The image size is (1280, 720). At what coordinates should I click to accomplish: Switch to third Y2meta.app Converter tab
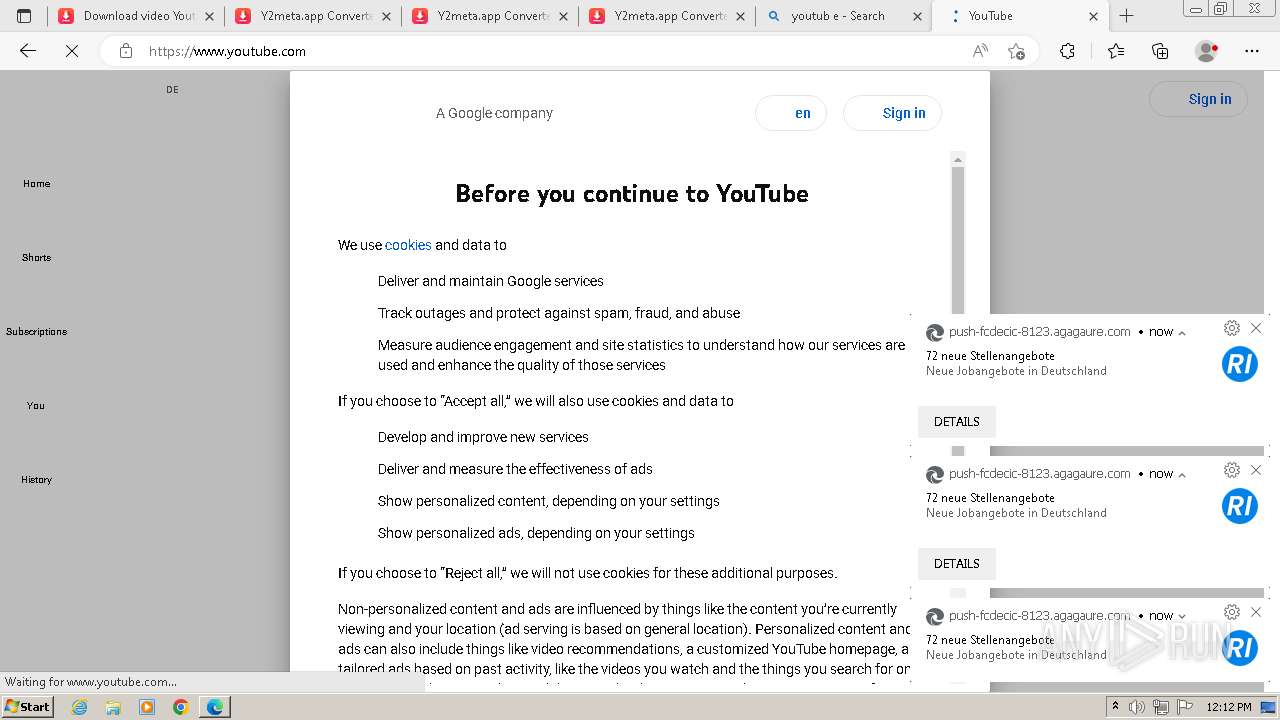point(492,16)
